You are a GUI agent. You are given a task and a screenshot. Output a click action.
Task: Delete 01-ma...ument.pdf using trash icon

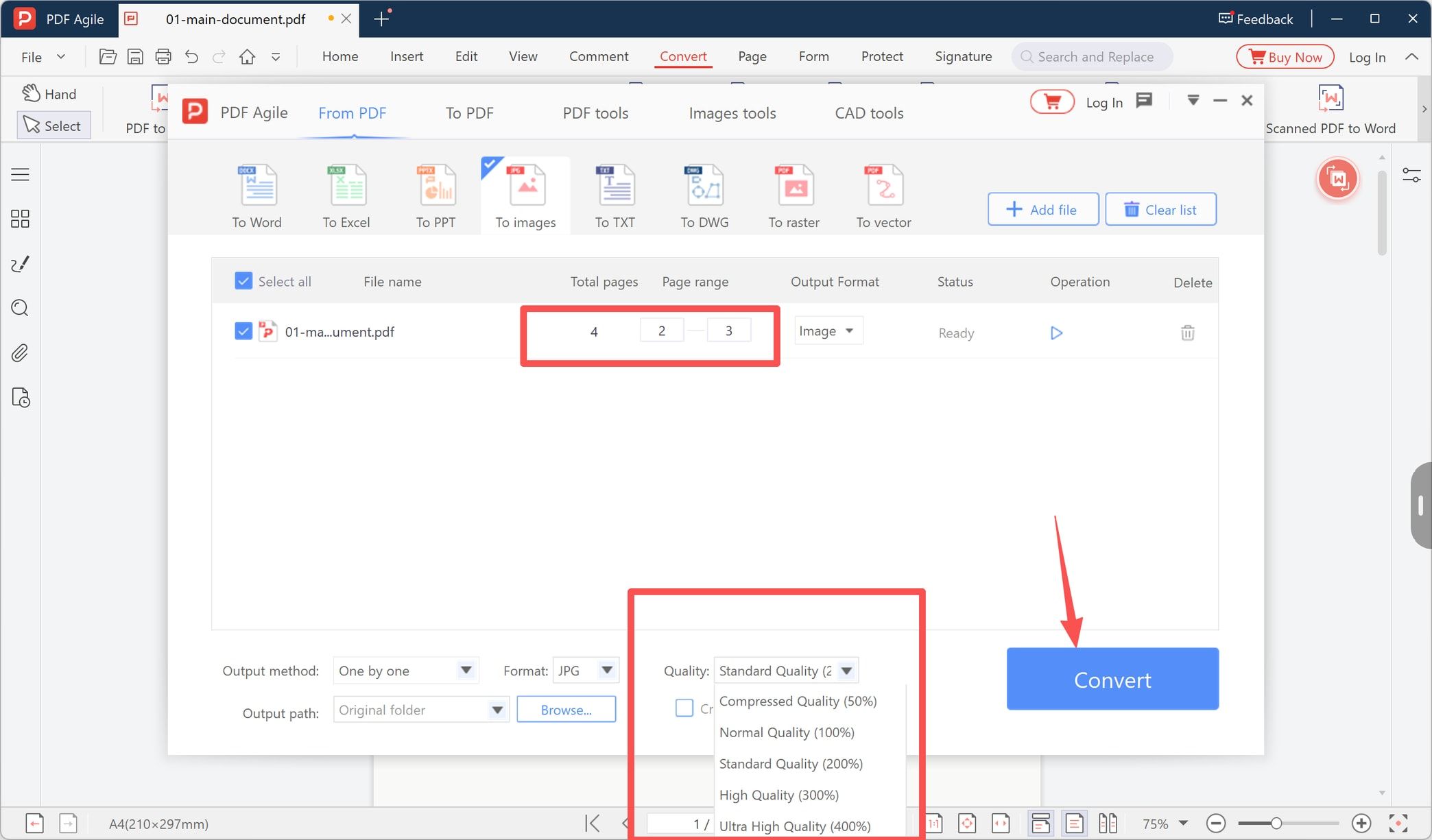1188,333
